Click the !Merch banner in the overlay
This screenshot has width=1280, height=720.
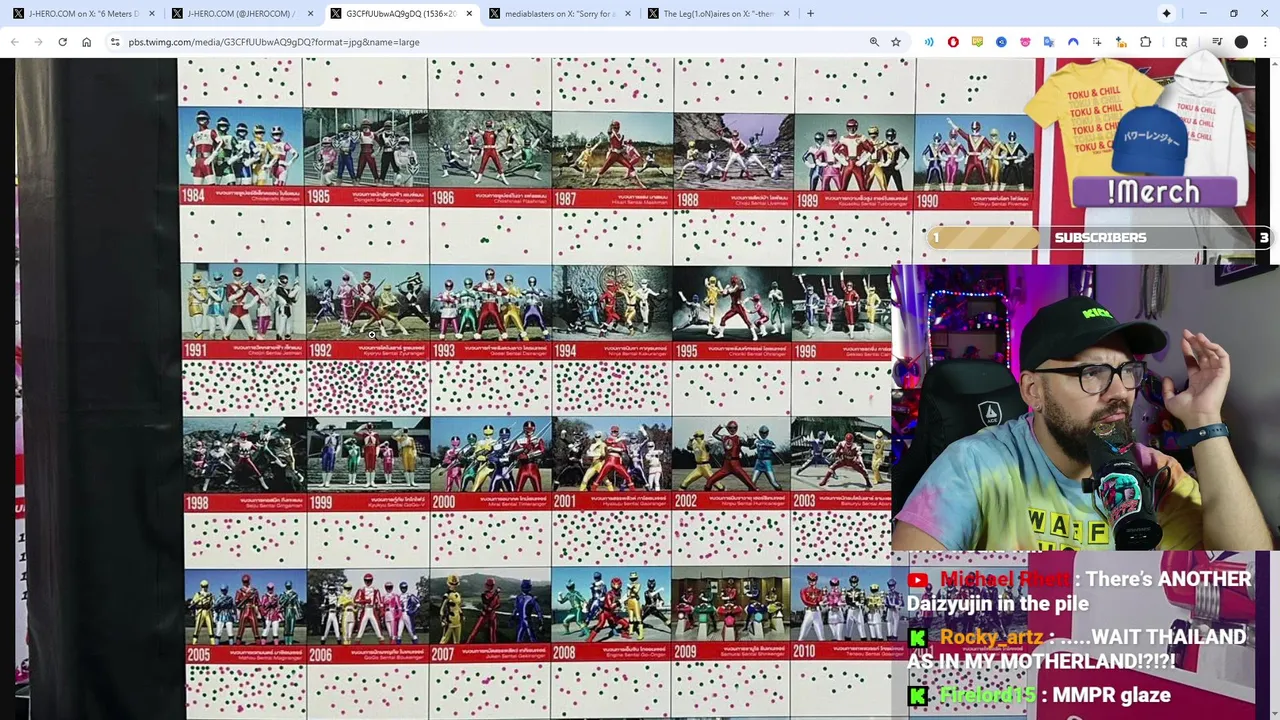(1153, 192)
